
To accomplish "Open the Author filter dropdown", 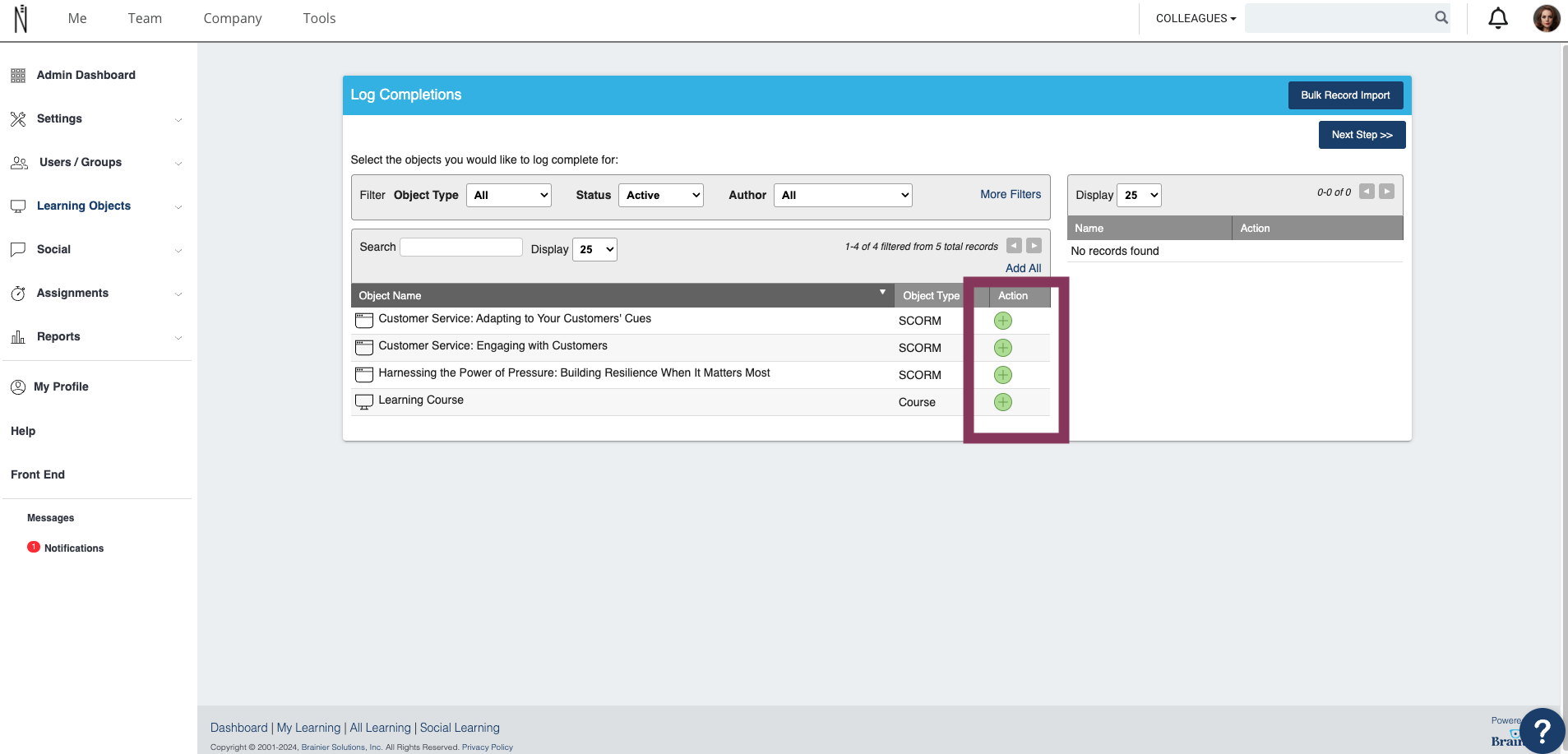I will click(843, 195).
